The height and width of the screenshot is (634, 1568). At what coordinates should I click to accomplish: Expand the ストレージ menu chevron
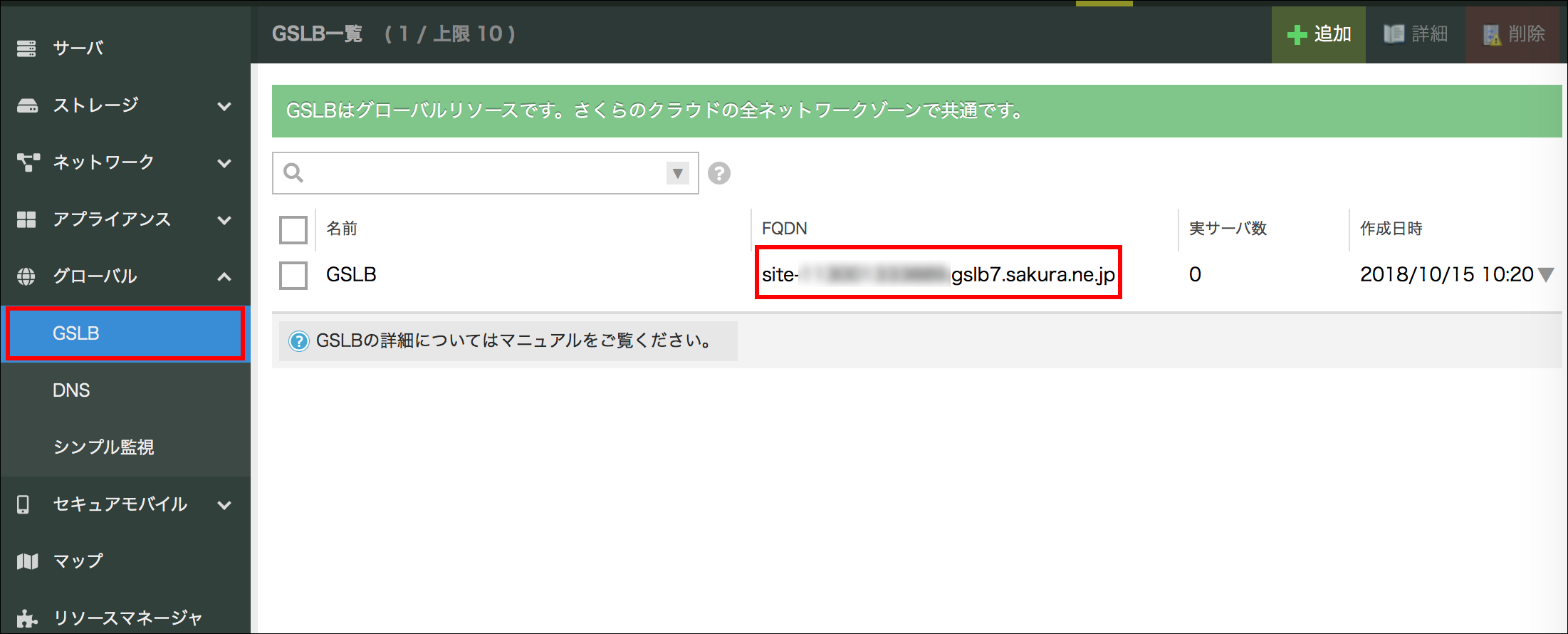click(224, 106)
